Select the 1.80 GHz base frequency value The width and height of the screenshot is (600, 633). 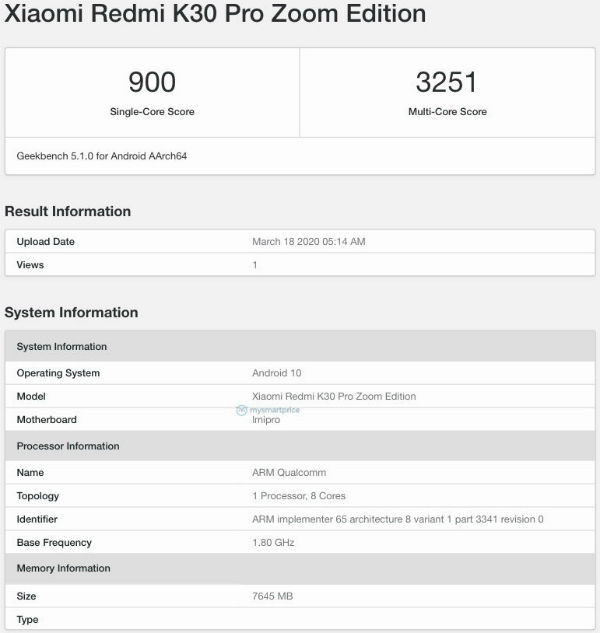tap(273, 543)
